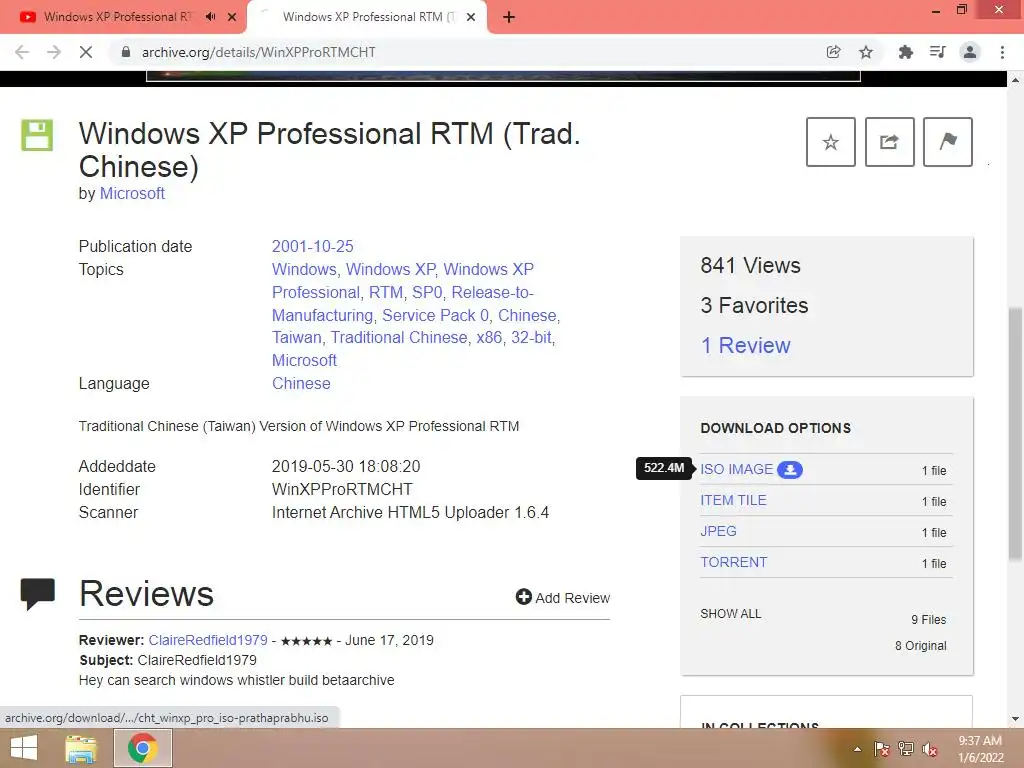The height and width of the screenshot is (768, 1024).
Task: Click the Add Review plus icon
Action: pos(523,597)
